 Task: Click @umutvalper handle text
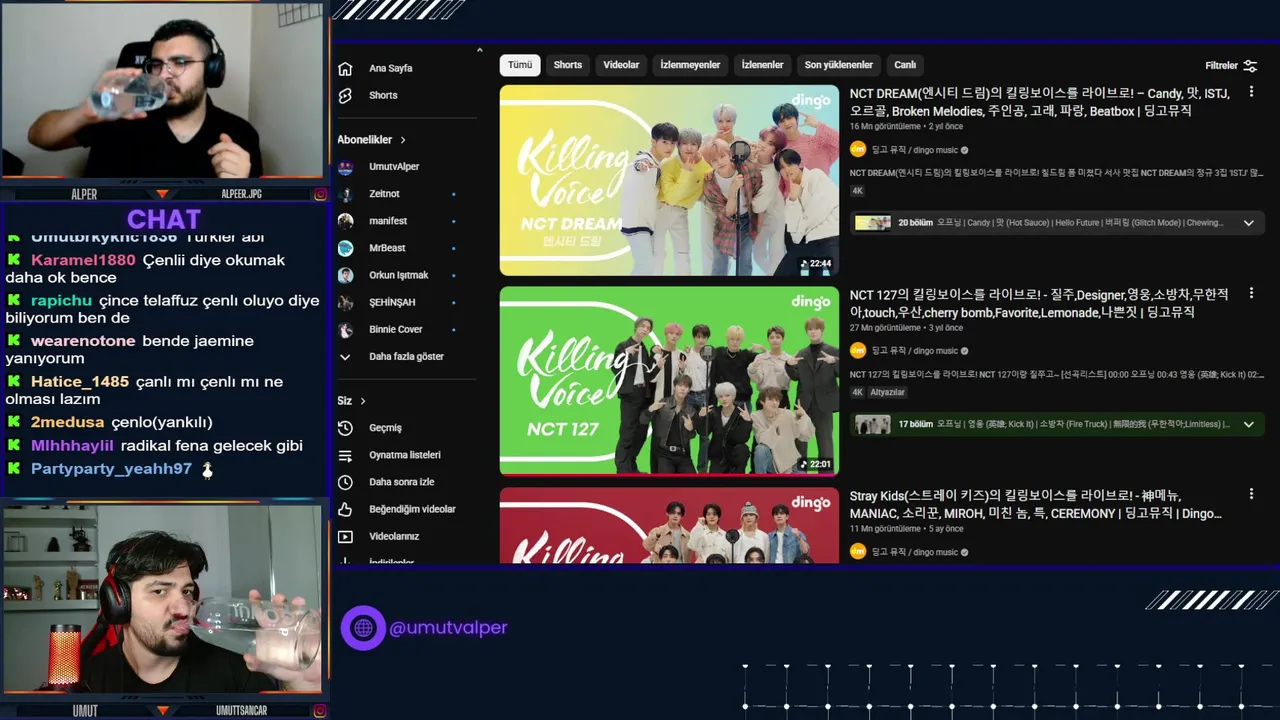coord(448,628)
